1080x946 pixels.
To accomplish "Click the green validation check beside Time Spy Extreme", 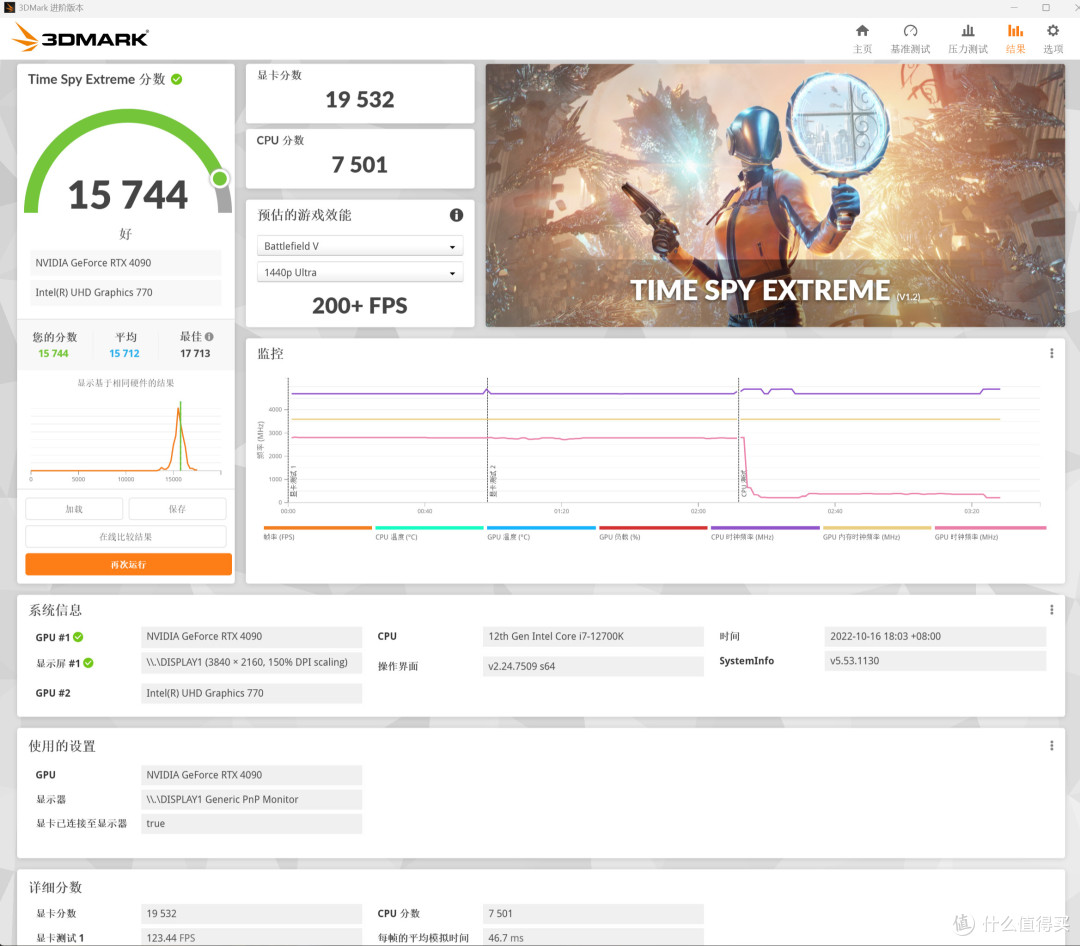I will (176, 79).
